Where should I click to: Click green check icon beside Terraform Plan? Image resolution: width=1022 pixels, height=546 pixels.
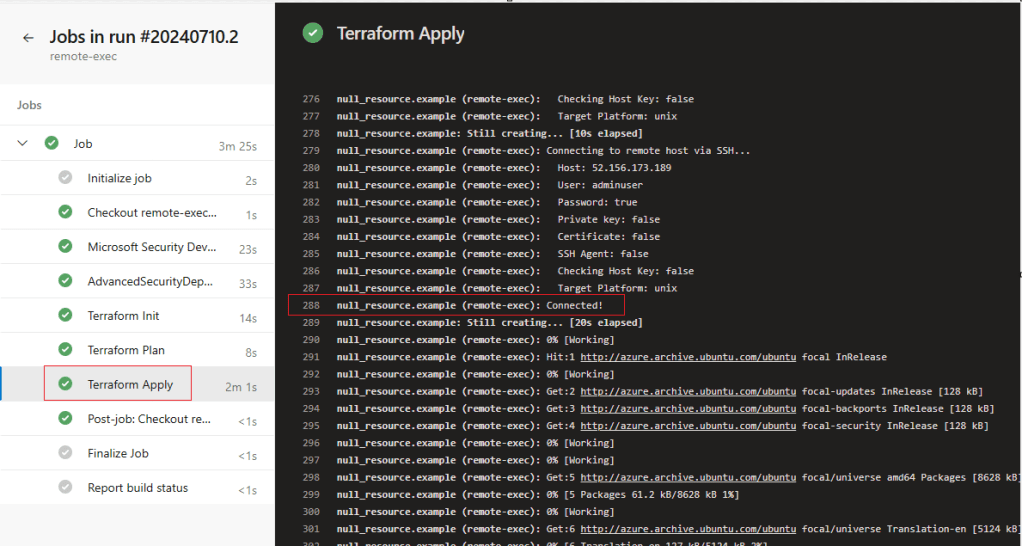coord(65,350)
